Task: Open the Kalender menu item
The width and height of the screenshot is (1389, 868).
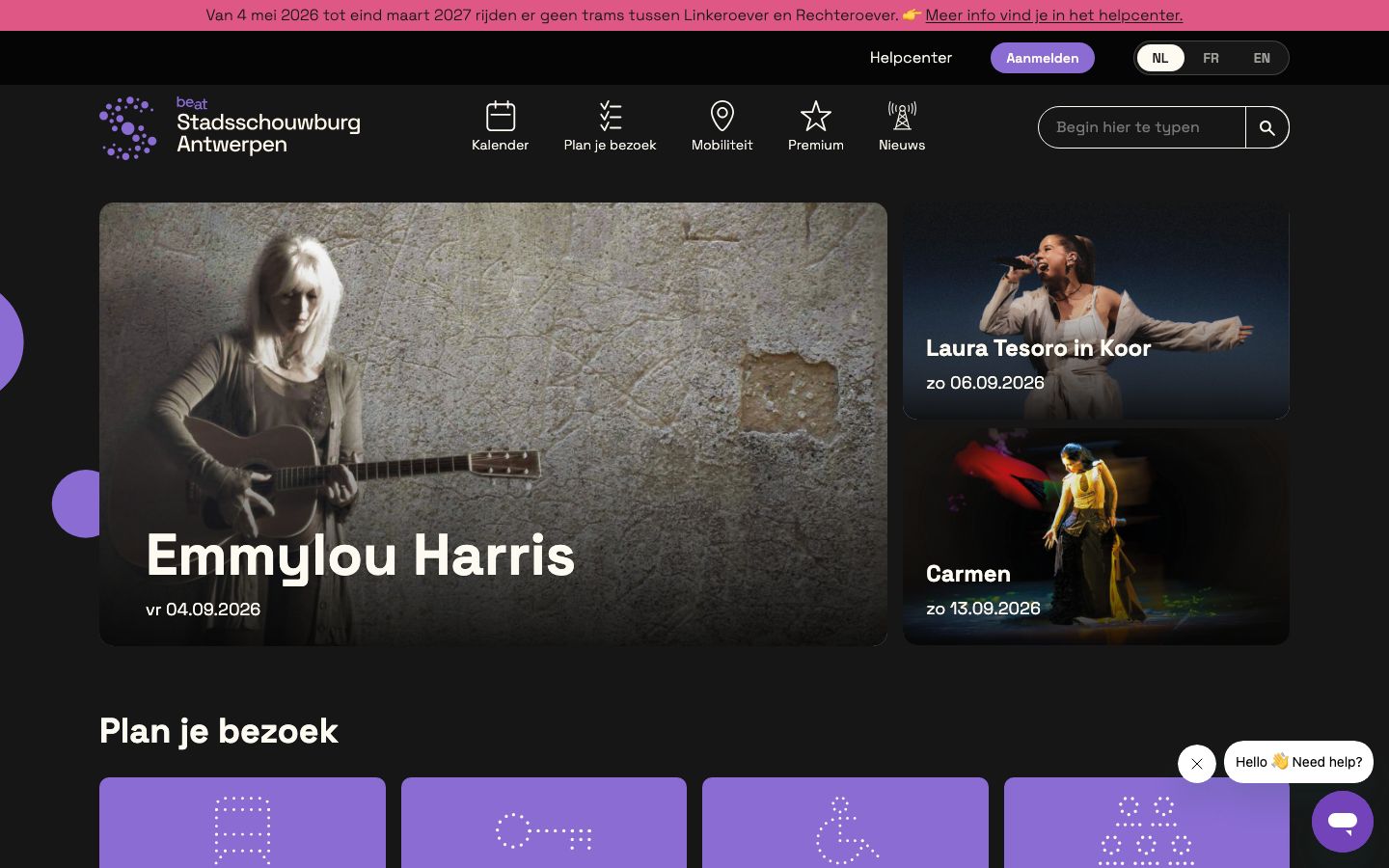Action: tap(500, 145)
